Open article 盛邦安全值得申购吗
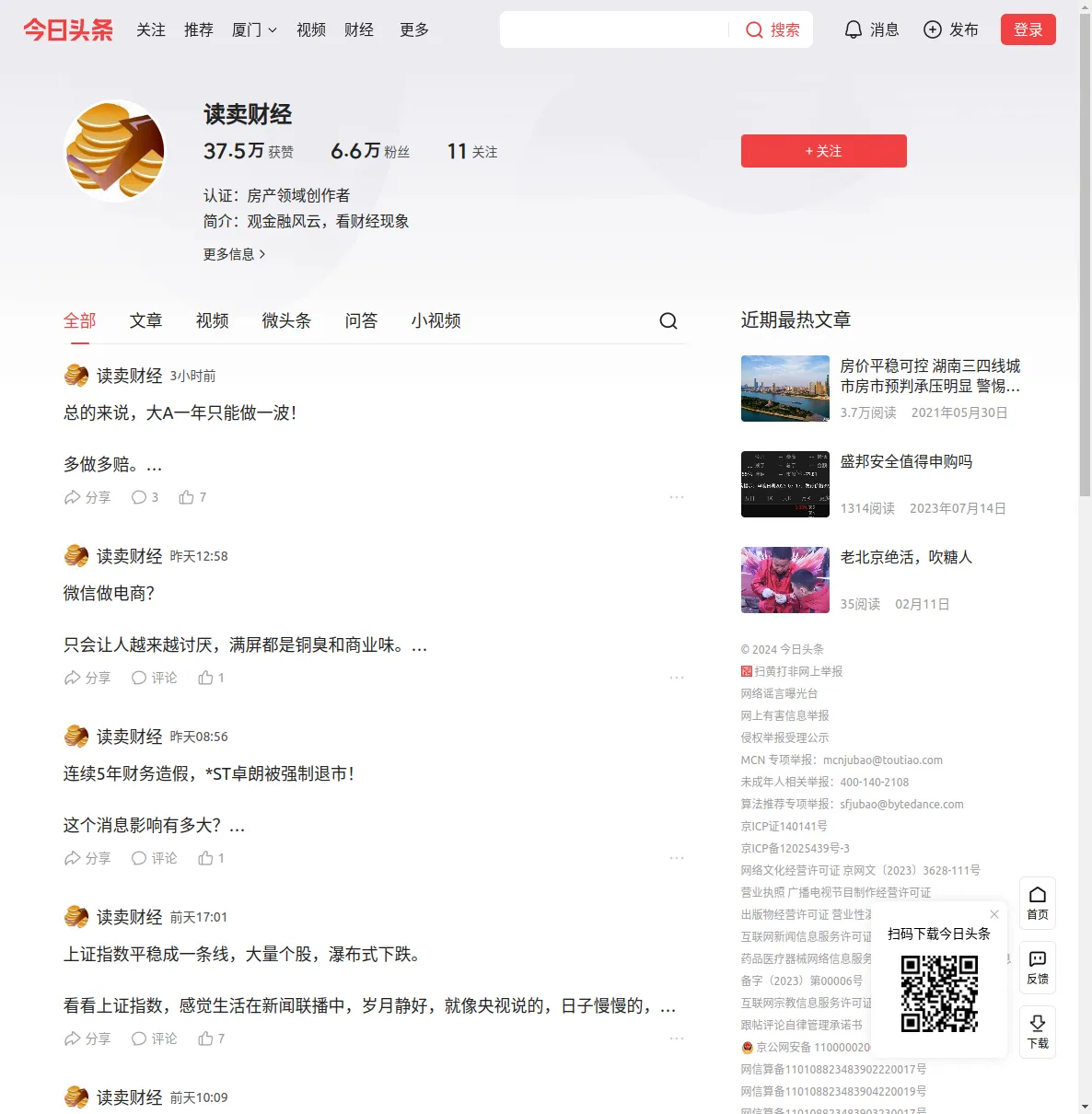Screen dimensions: 1092x1114 coord(907,461)
